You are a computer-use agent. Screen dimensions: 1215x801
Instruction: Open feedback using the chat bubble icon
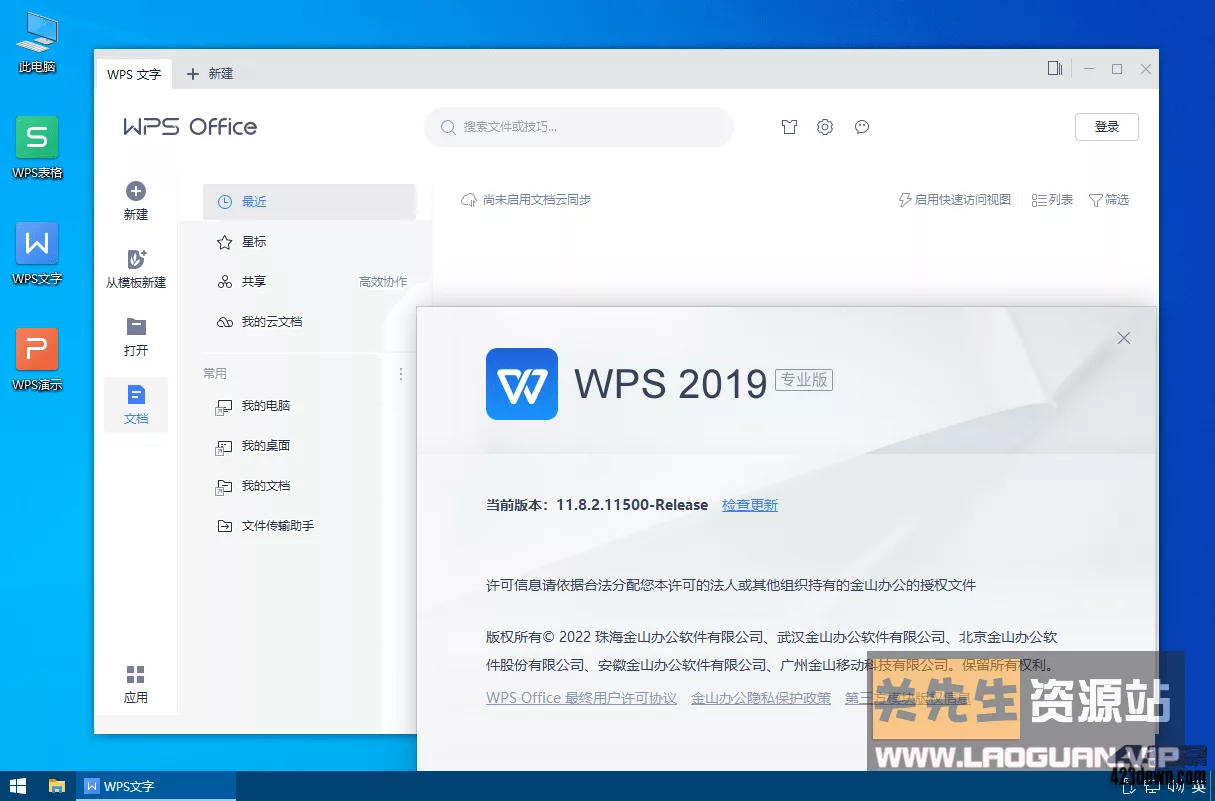point(861,127)
